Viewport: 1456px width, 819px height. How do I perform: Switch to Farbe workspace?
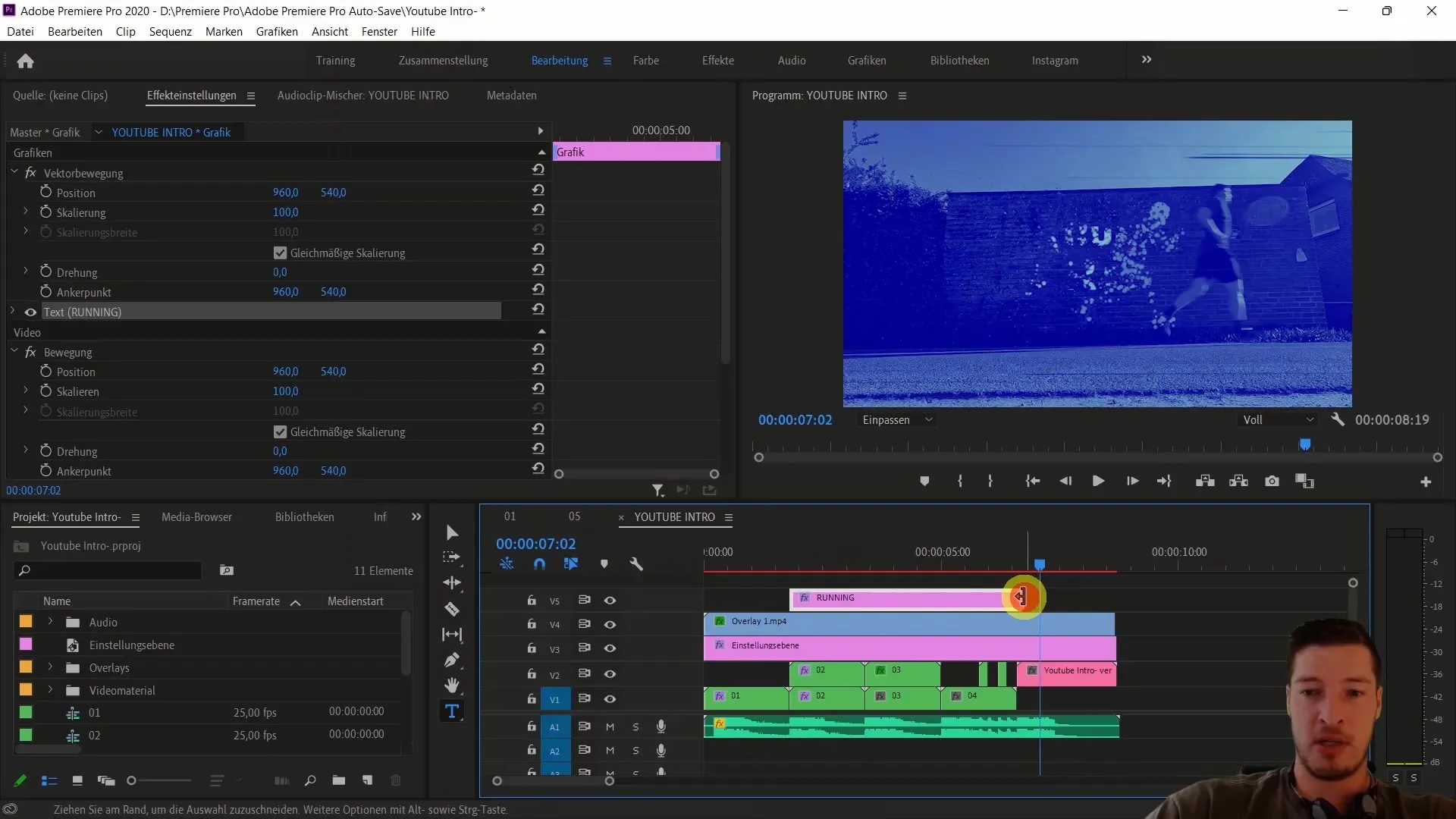tap(646, 61)
